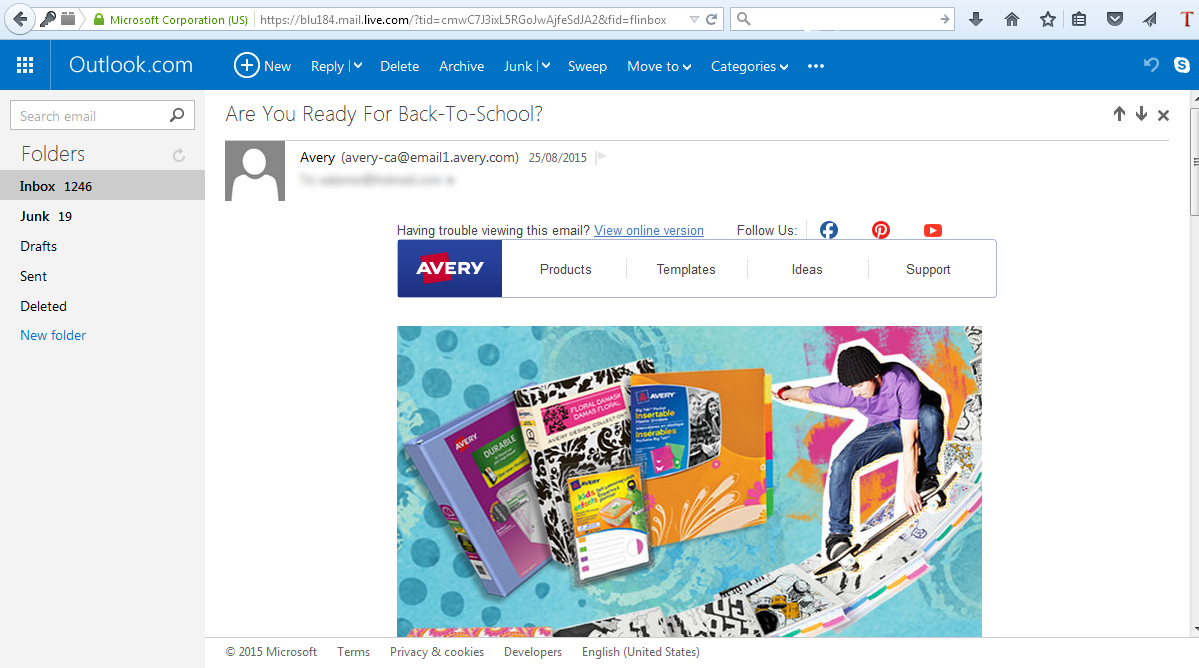Screen dimensions: 1199x668
Task: Click the search magnifier in Search email
Action: [x=177, y=115]
